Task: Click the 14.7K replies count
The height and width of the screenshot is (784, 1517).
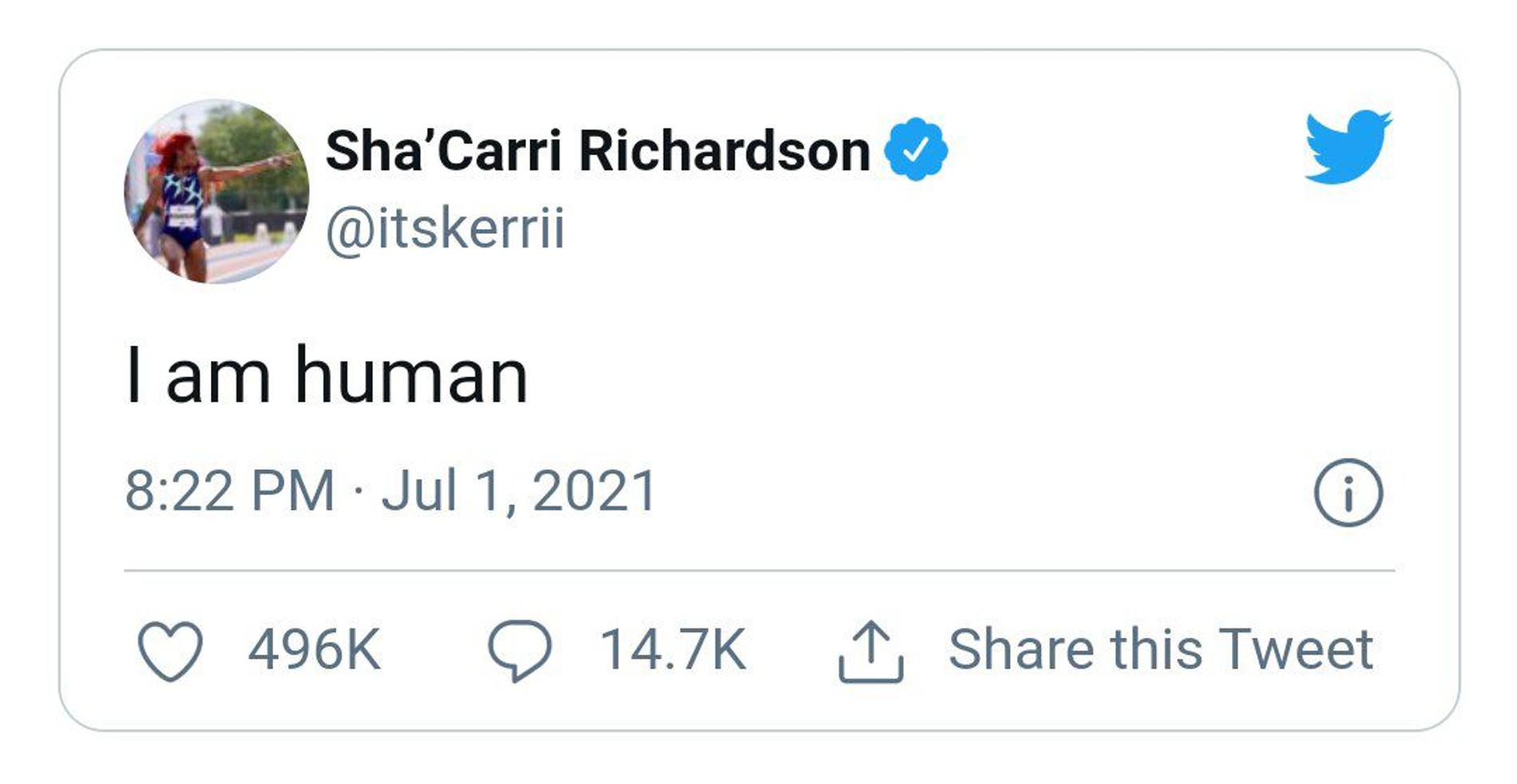Action: 672,650
